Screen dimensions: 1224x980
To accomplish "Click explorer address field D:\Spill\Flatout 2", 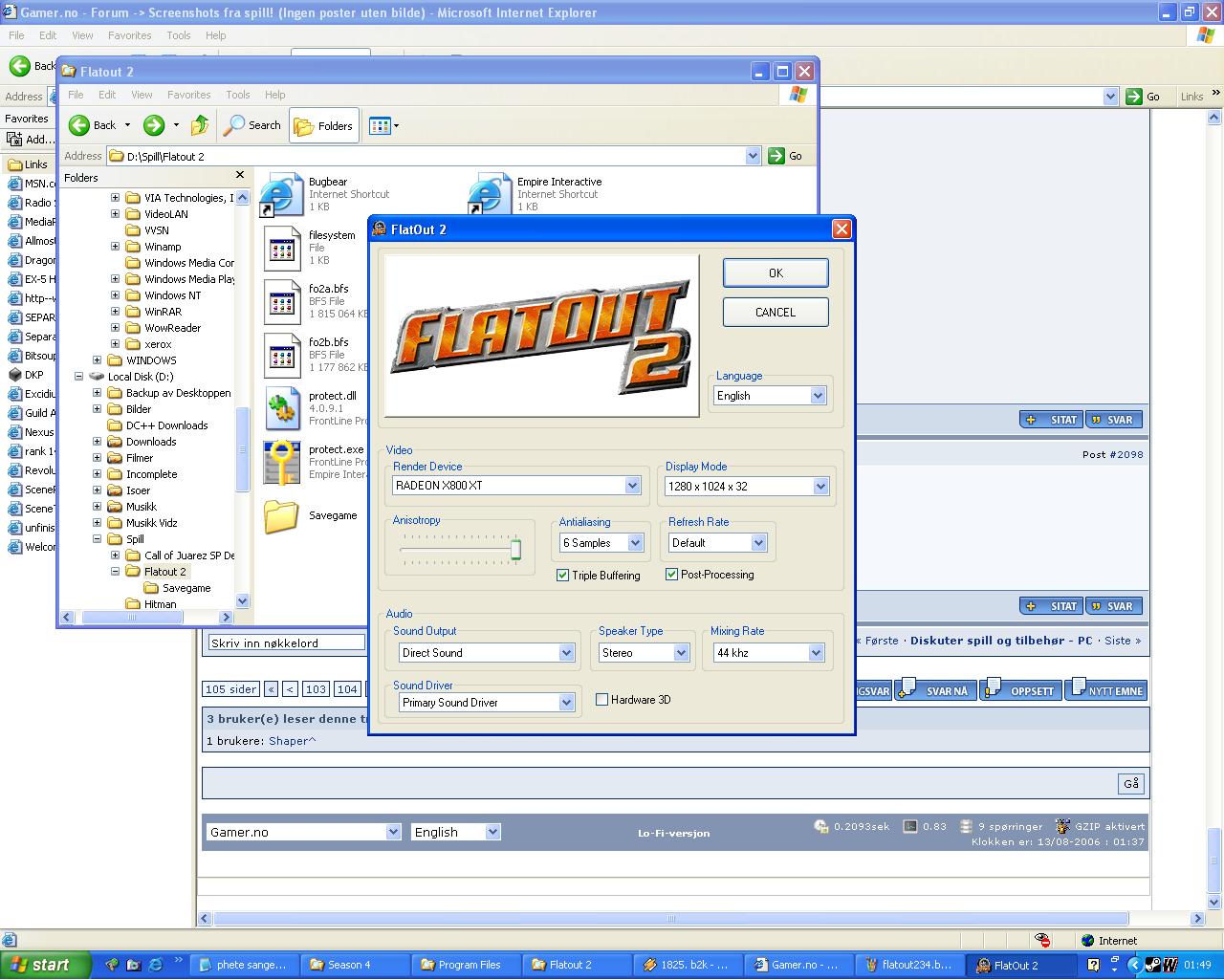I will 434,156.
